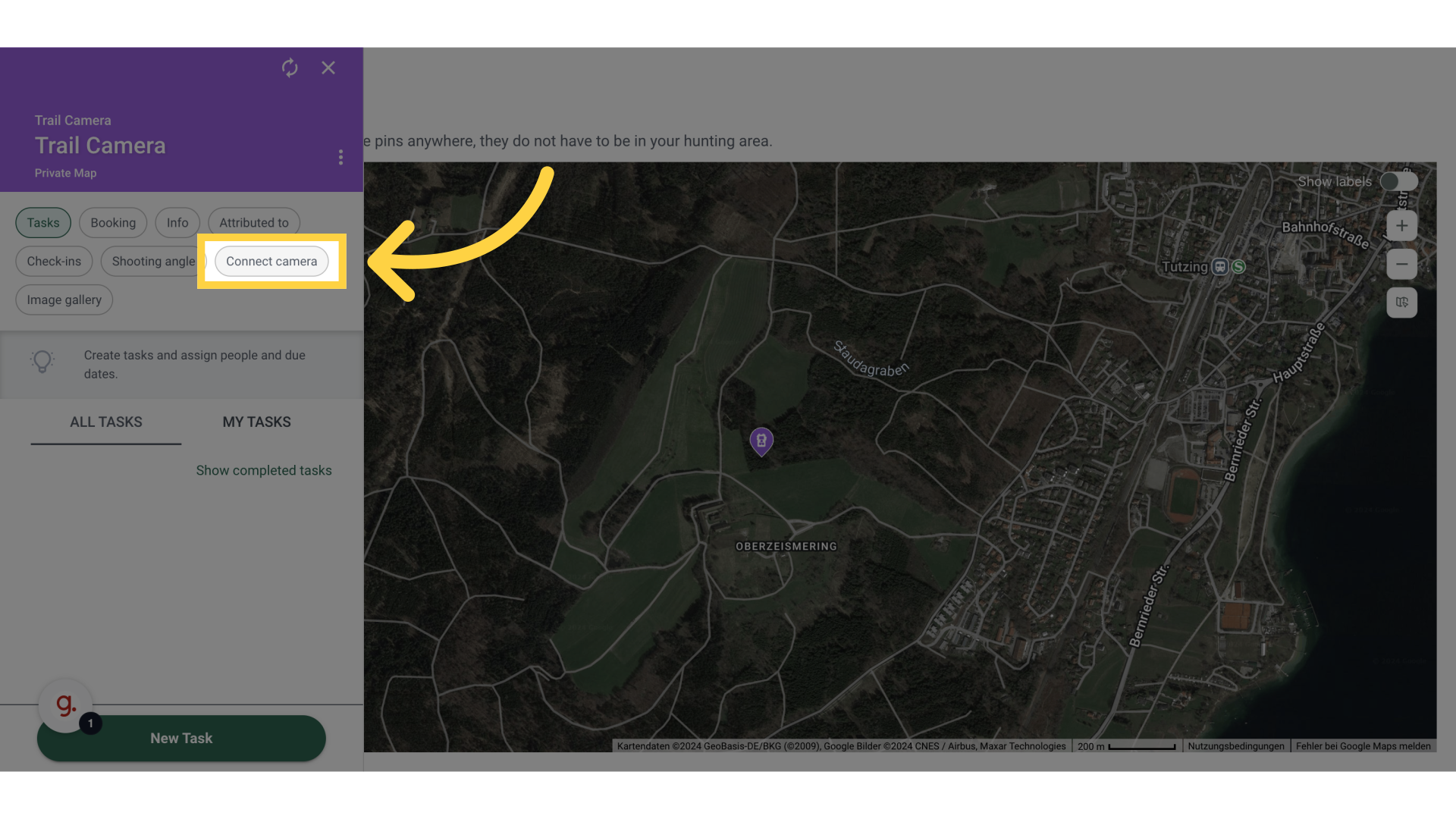Click the Connect camera chip
The image size is (1456, 819).
(271, 262)
